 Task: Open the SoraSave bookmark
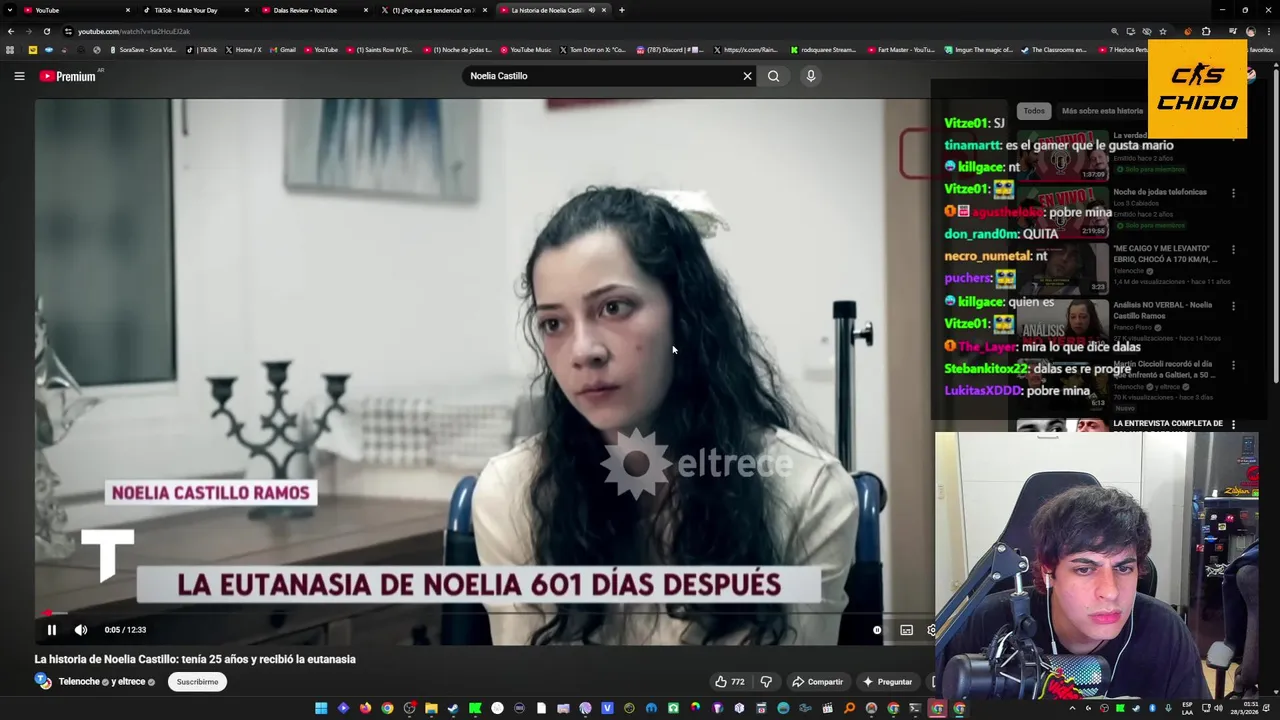143,49
